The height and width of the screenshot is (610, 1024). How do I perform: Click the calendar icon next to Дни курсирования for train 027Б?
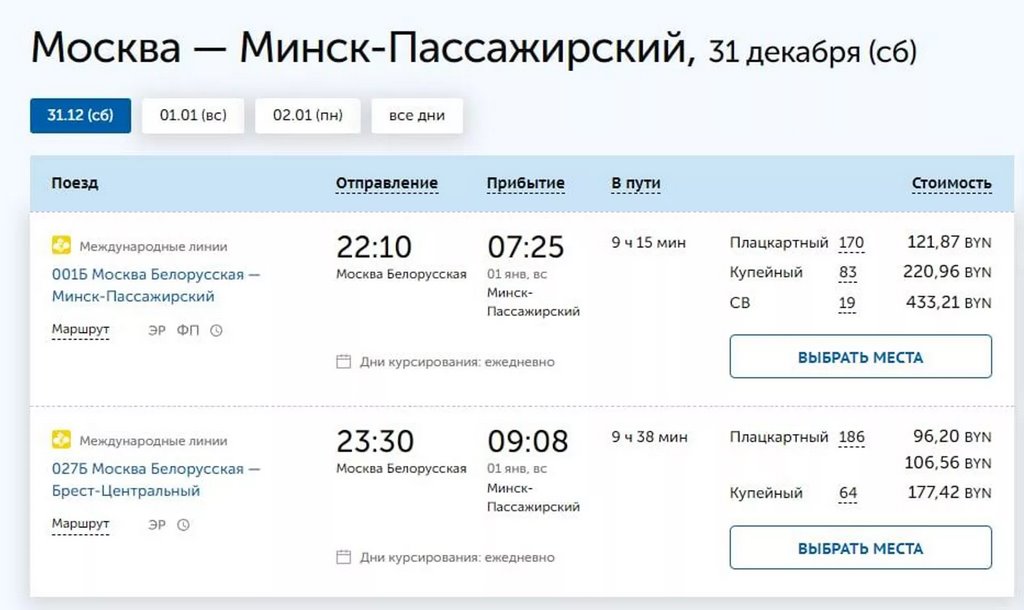342,557
